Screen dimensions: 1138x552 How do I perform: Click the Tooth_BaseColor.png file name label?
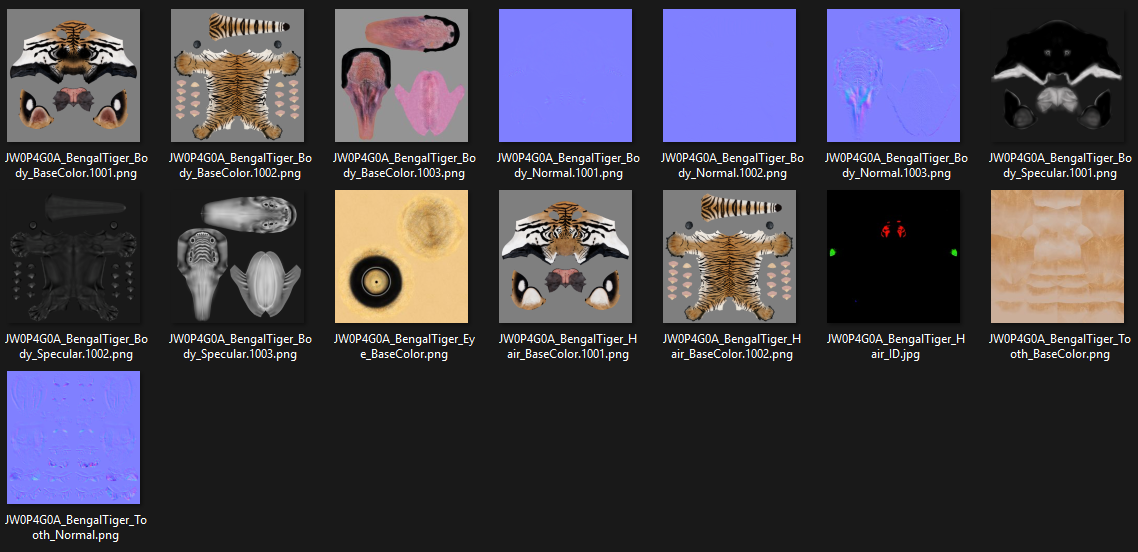(x=1057, y=347)
